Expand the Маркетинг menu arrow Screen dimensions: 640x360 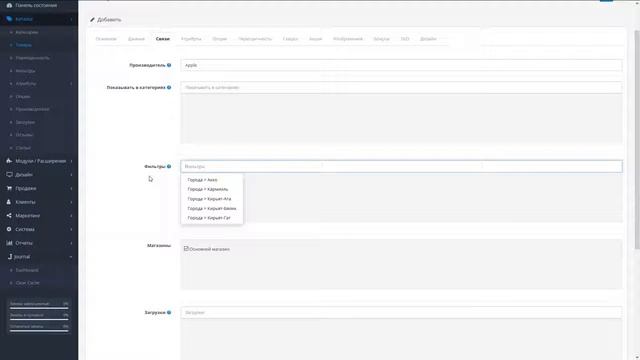71,216
